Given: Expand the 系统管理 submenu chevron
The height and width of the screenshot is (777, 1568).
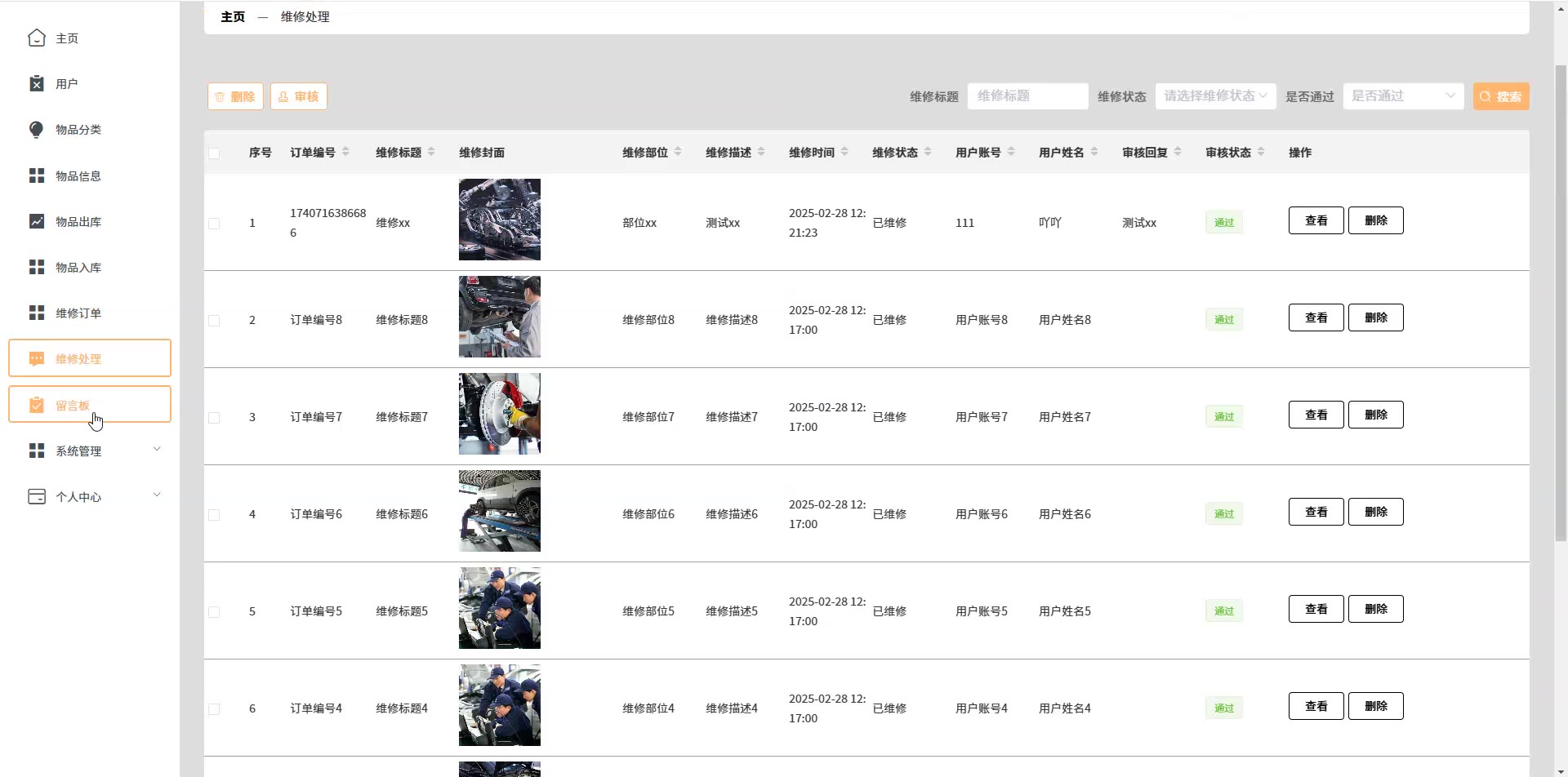Looking at the screenshot, I should pos(157,449).
